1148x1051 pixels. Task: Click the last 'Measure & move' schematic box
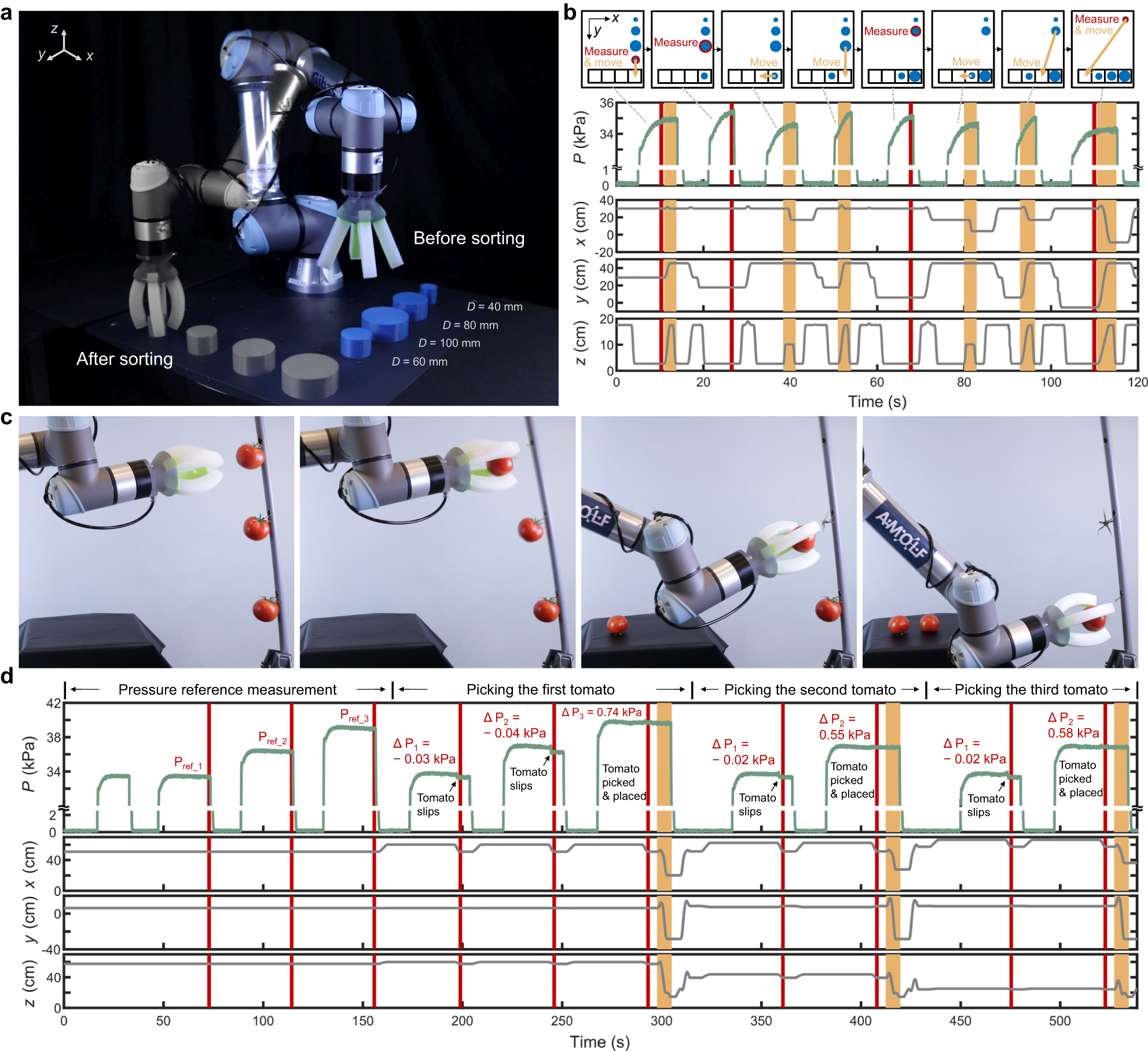point(1102,50)
